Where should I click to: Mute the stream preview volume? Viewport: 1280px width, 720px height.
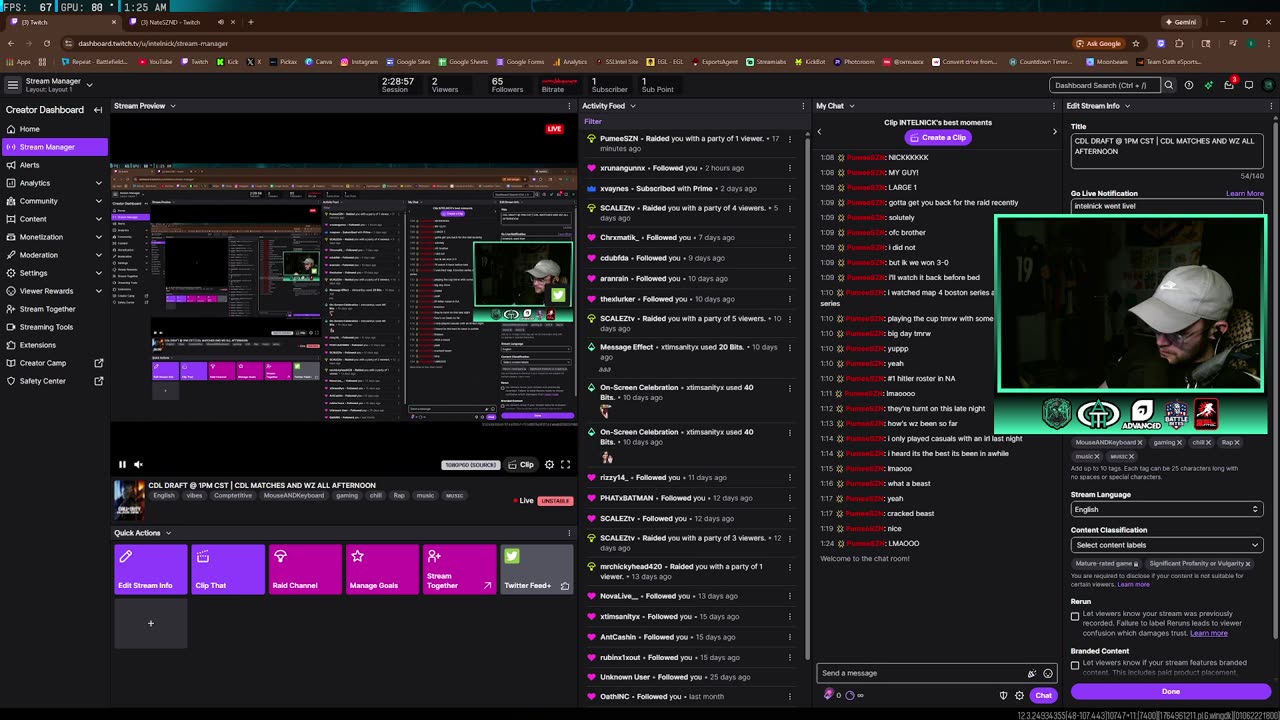click(x=138, y=464)
